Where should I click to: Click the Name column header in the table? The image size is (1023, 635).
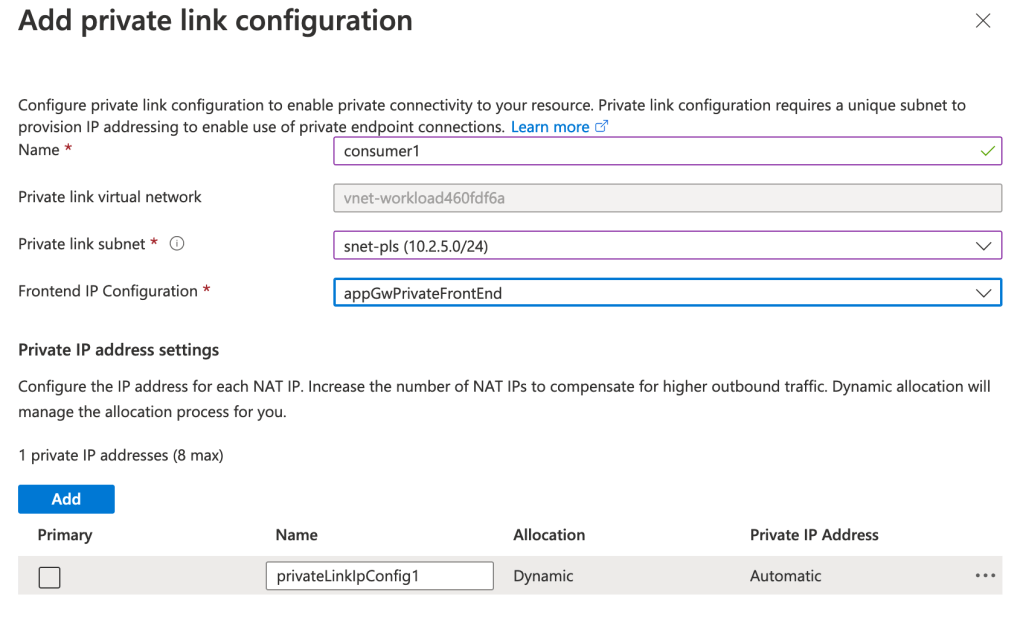coord(296,535)
